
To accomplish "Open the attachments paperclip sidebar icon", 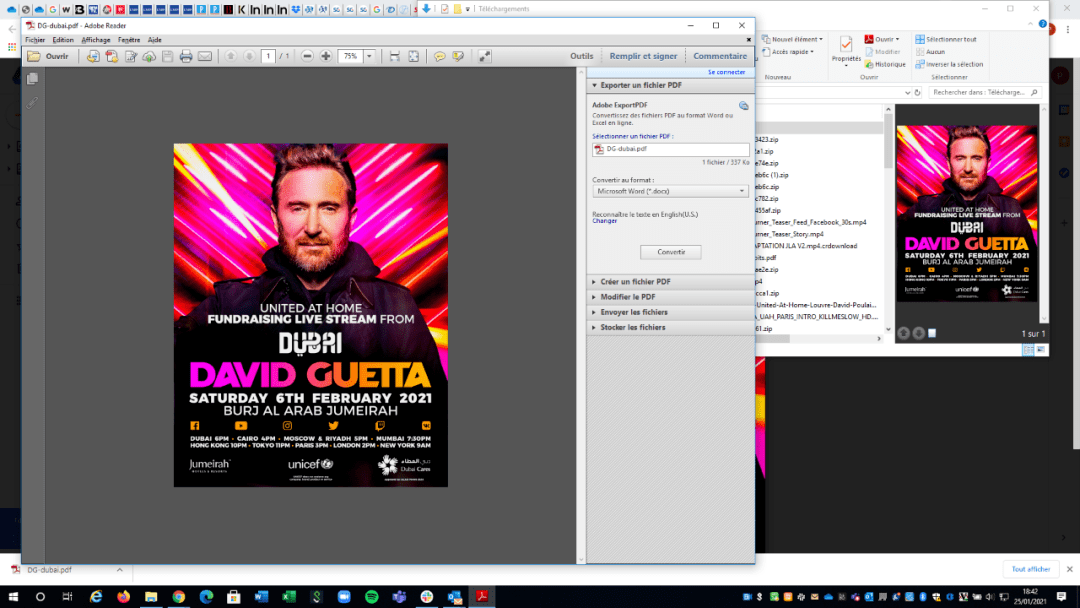I will pos(32,103).
